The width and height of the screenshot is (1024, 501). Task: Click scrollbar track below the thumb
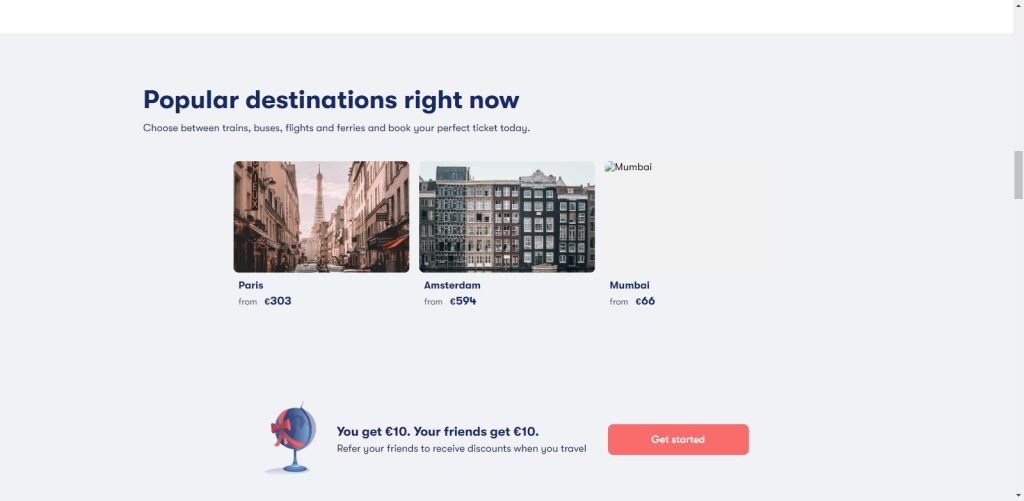(x=1018, y=350)
